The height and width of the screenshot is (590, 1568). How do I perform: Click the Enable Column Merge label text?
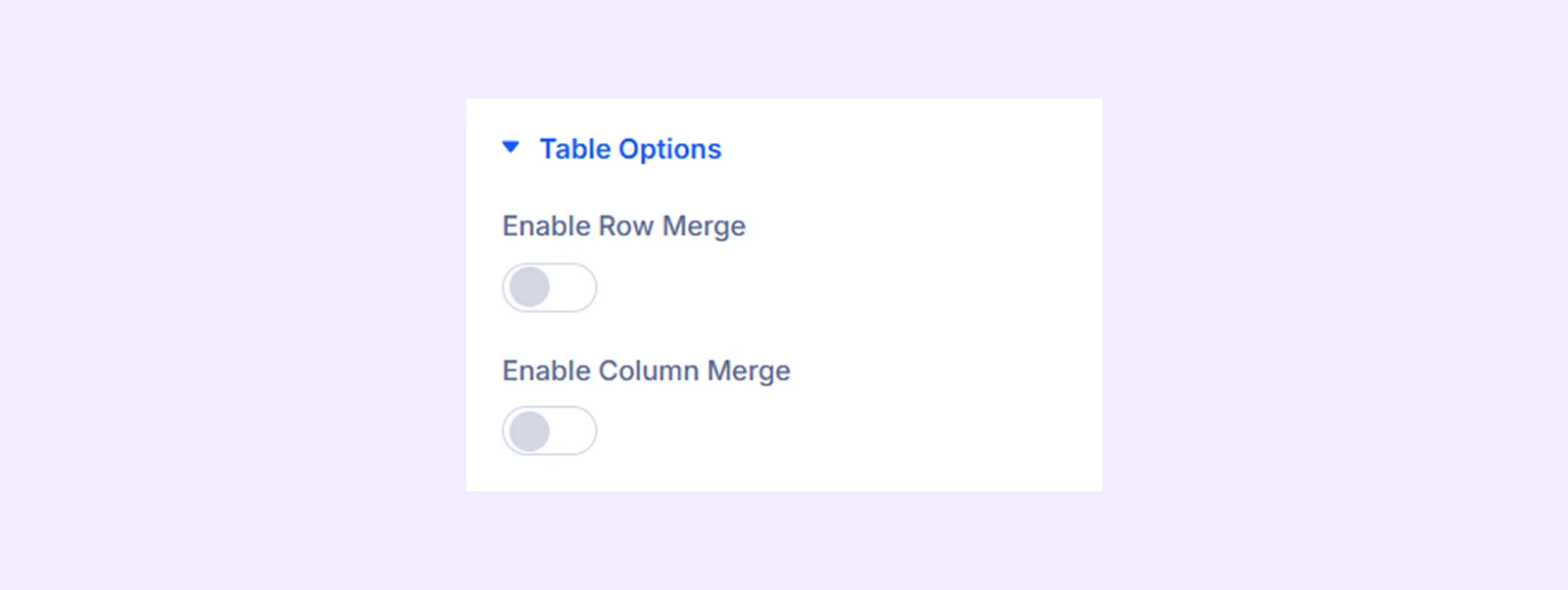646,371
